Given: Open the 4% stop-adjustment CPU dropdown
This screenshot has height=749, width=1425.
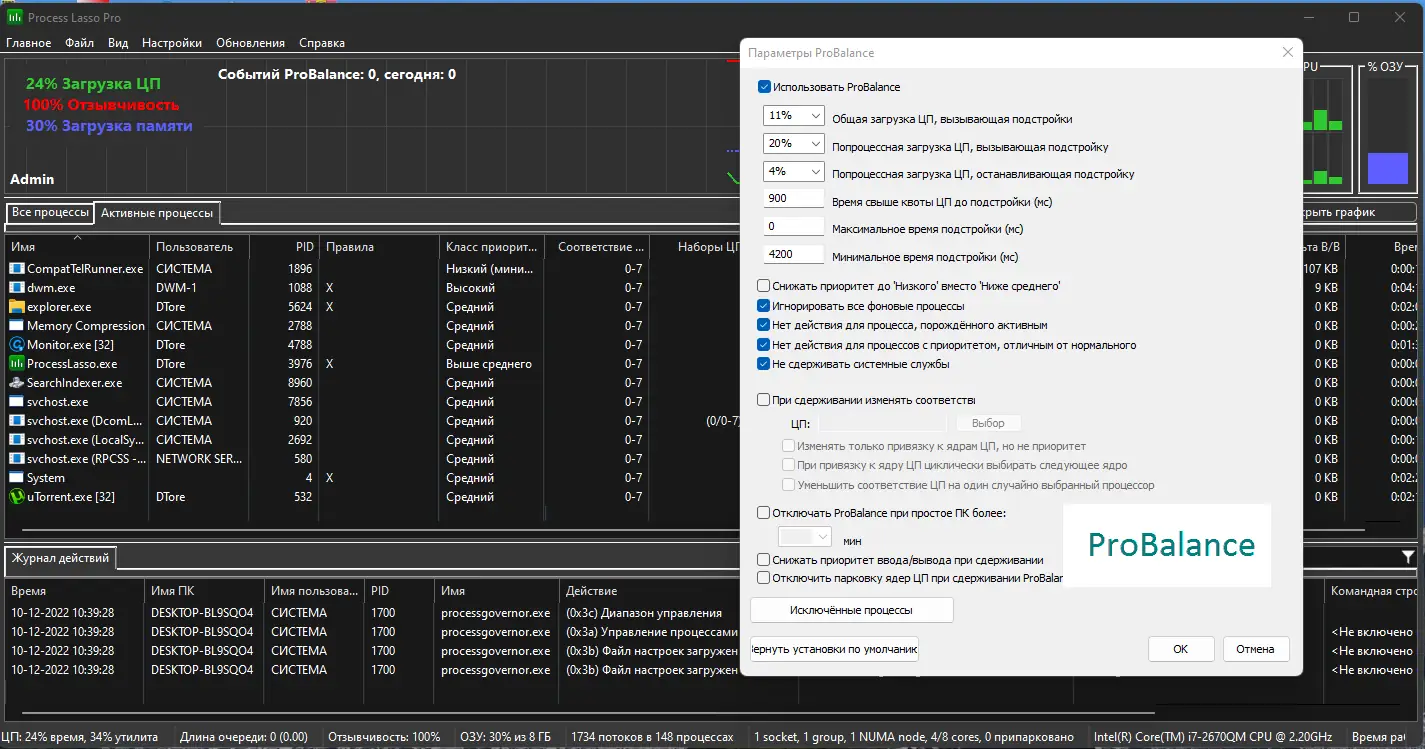Looking at the screenshot, I should point(793,172).
